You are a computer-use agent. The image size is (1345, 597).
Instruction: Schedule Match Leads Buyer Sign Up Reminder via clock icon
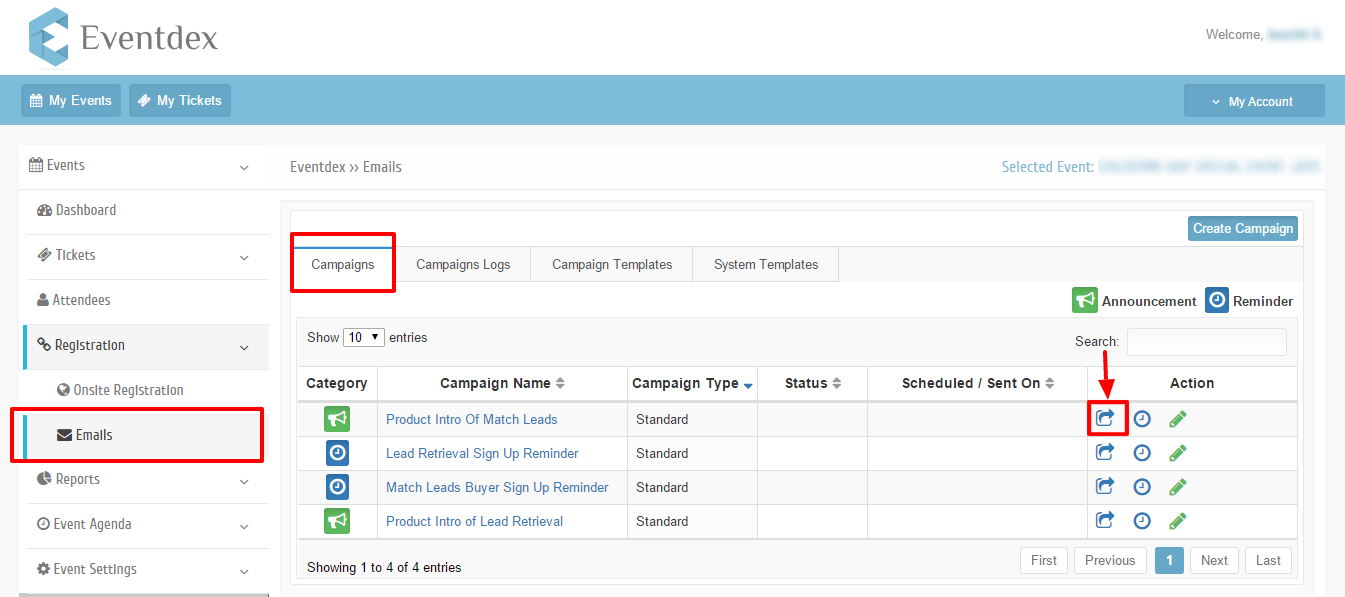coord(1142,487)
